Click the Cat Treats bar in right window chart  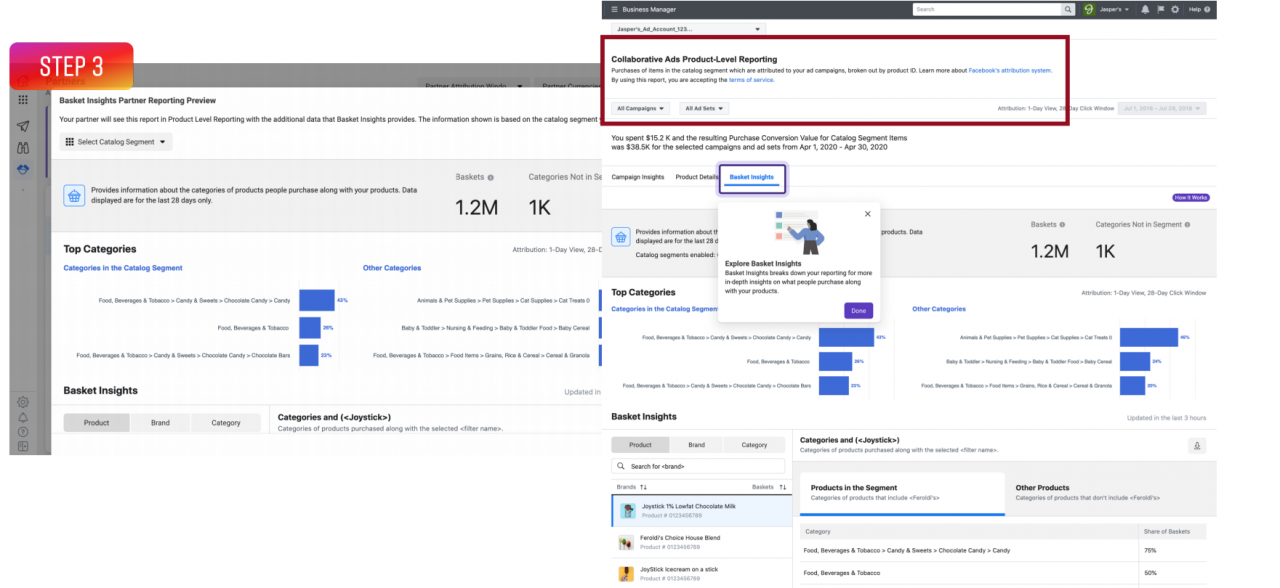[1148, 338]
